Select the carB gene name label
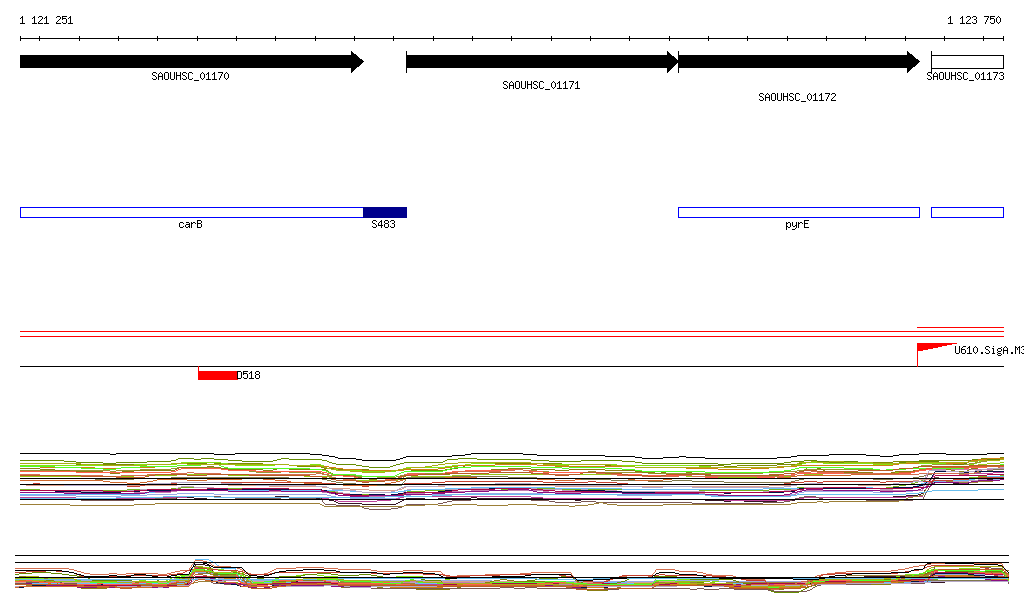Image resolution: width=1024 pixels, height=611 pixels. point(190,225)
